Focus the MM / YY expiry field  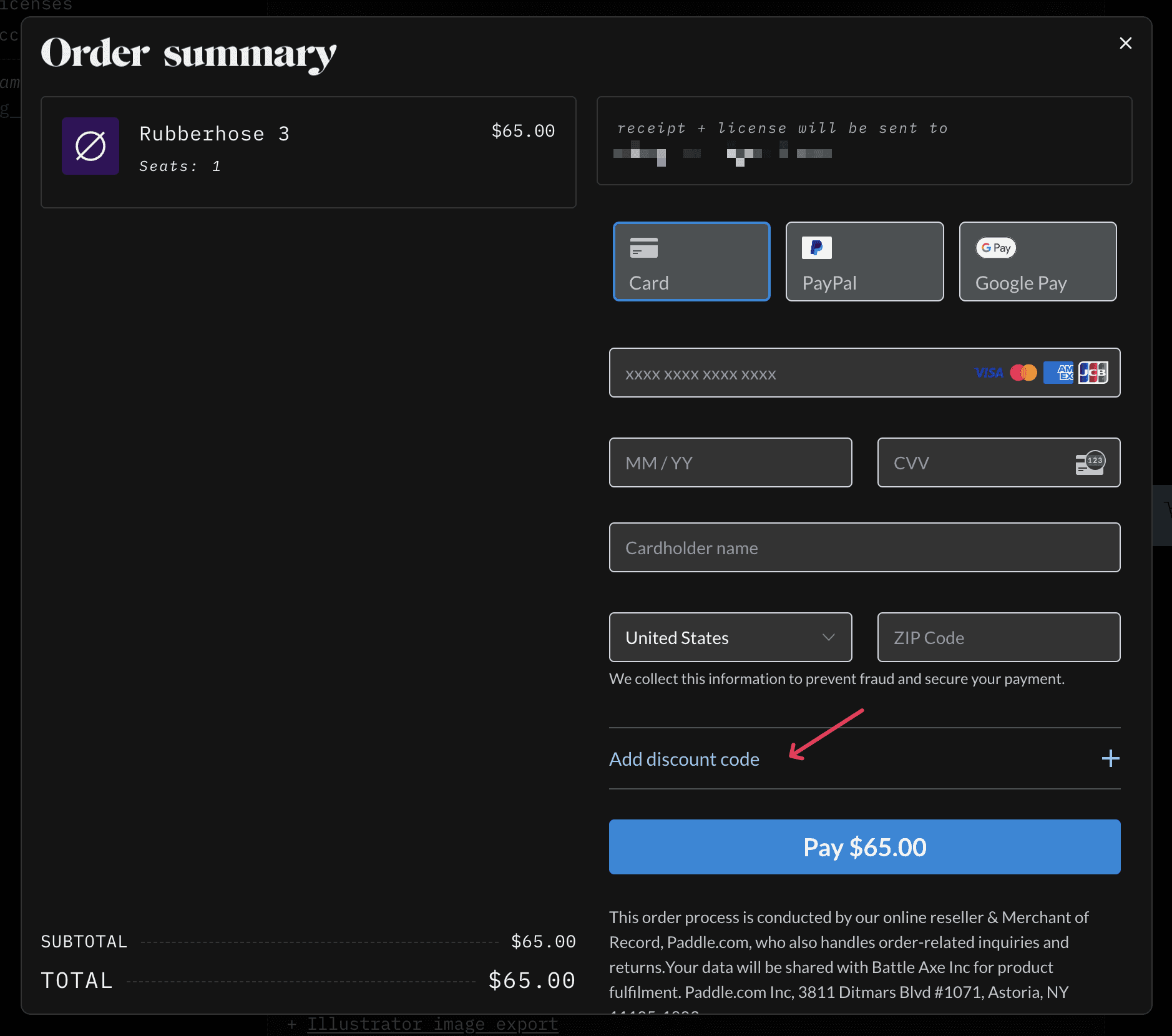(731, 462)
